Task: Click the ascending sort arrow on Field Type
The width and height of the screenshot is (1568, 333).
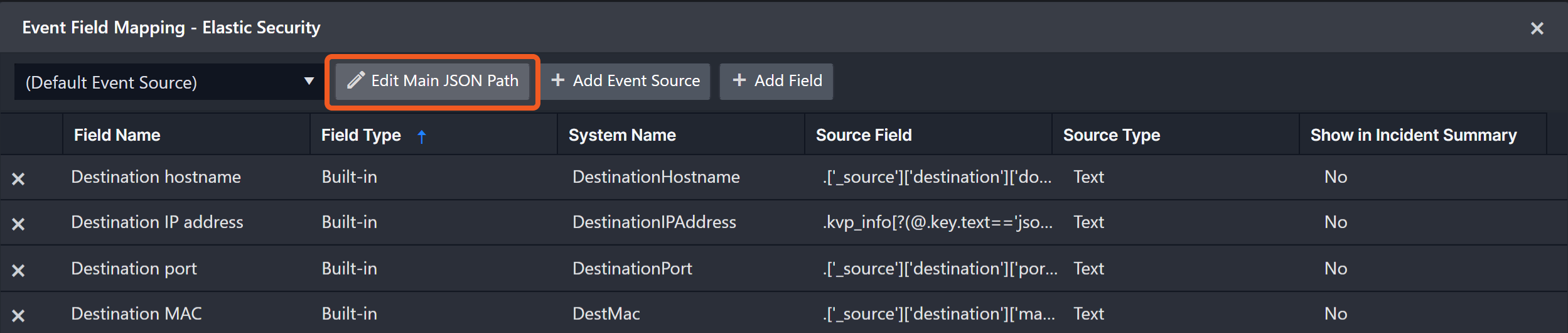Action: (422, 136)
